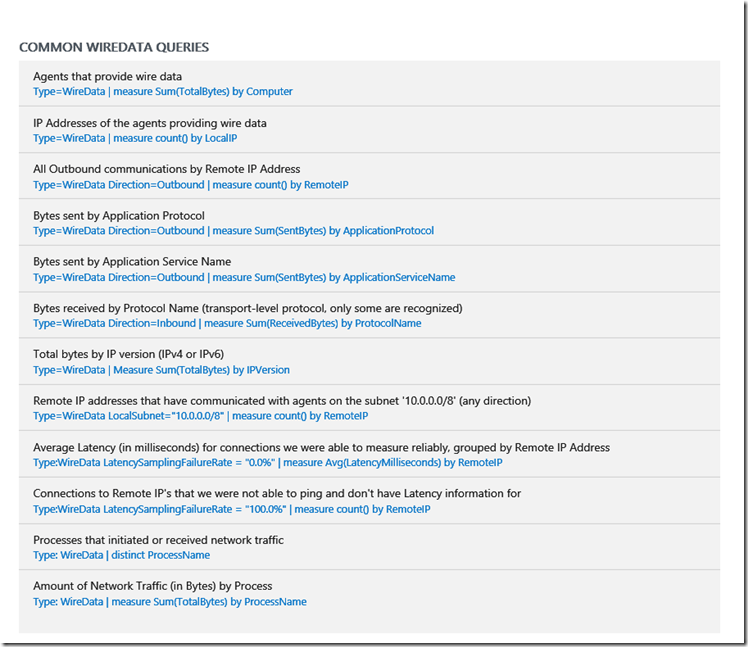Click the Avg(LatencyMilliseconds) by RemoteIP query link
The image size is (748, 647).
(x=267, y=463)
